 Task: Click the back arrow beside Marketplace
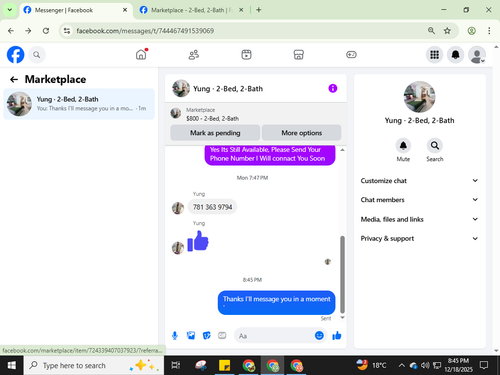point(14,79)
